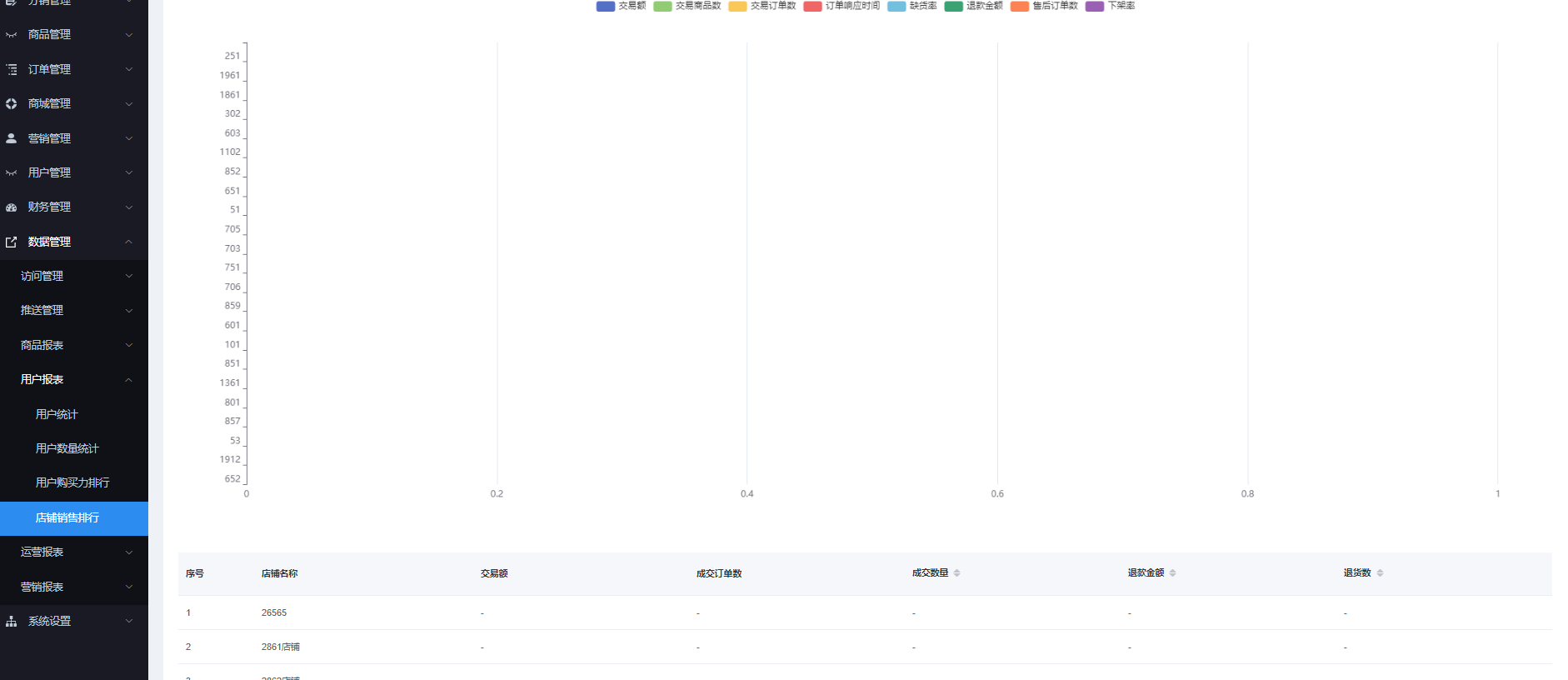Screen dimensions: 1568x680
Task: Toggle the 交易额 series in chart legend
Action: click(622, 6)
